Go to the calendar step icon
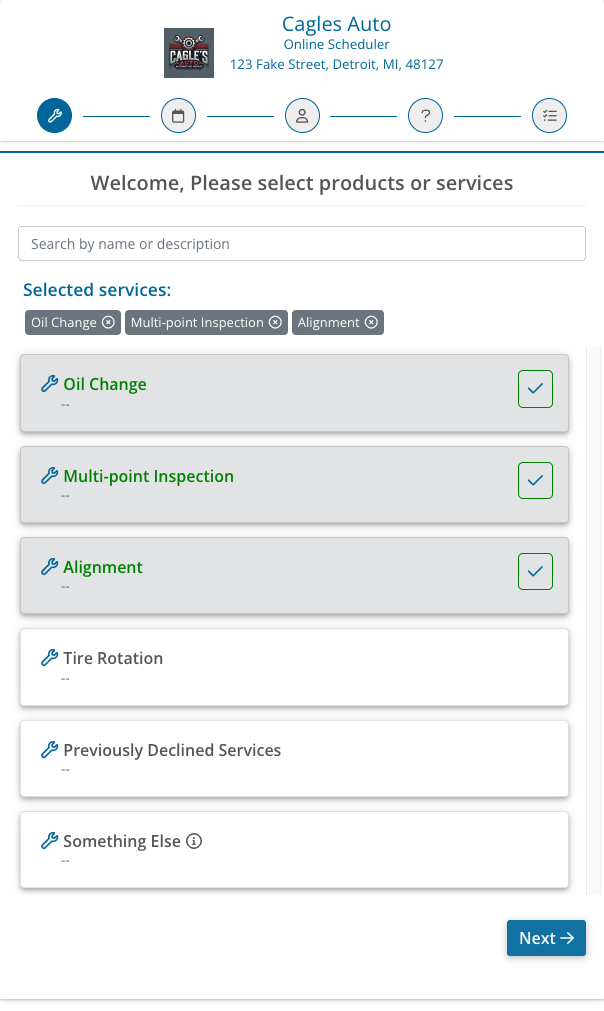The height and width of the screenshot is (1011, 604). point(178,116)
